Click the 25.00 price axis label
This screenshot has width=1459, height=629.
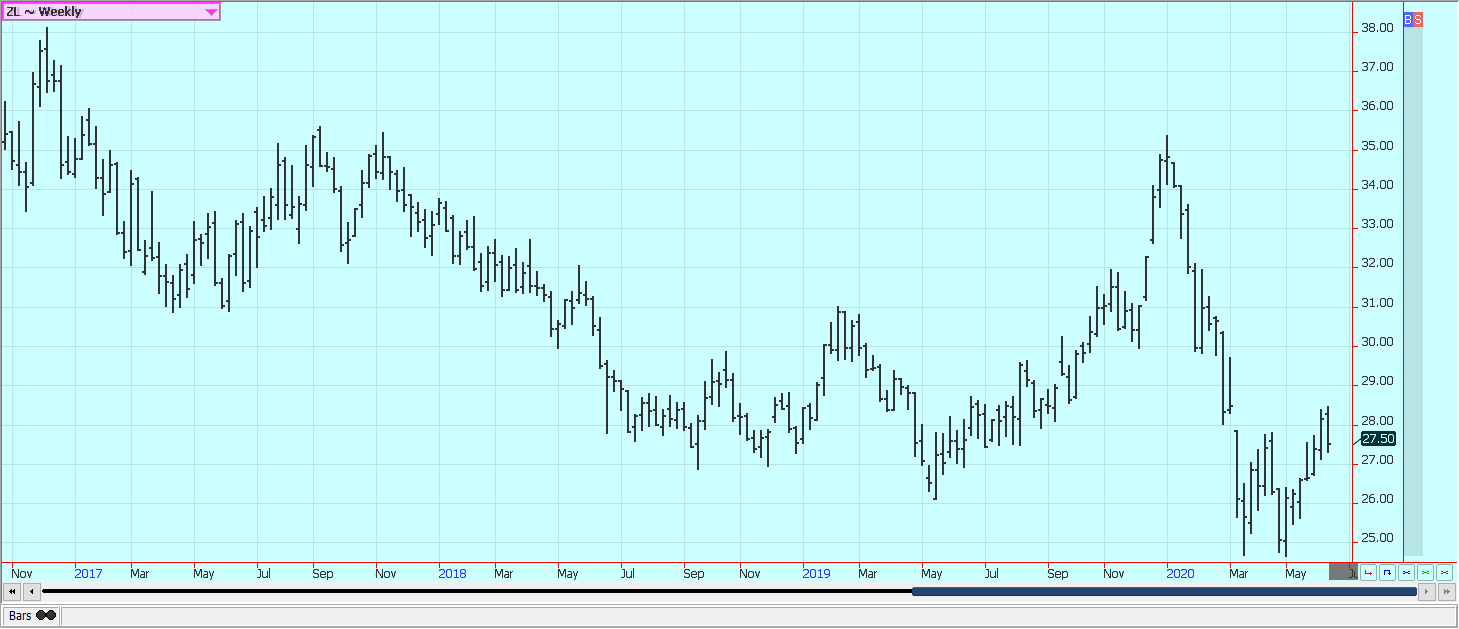click(x=1377, y=538)
